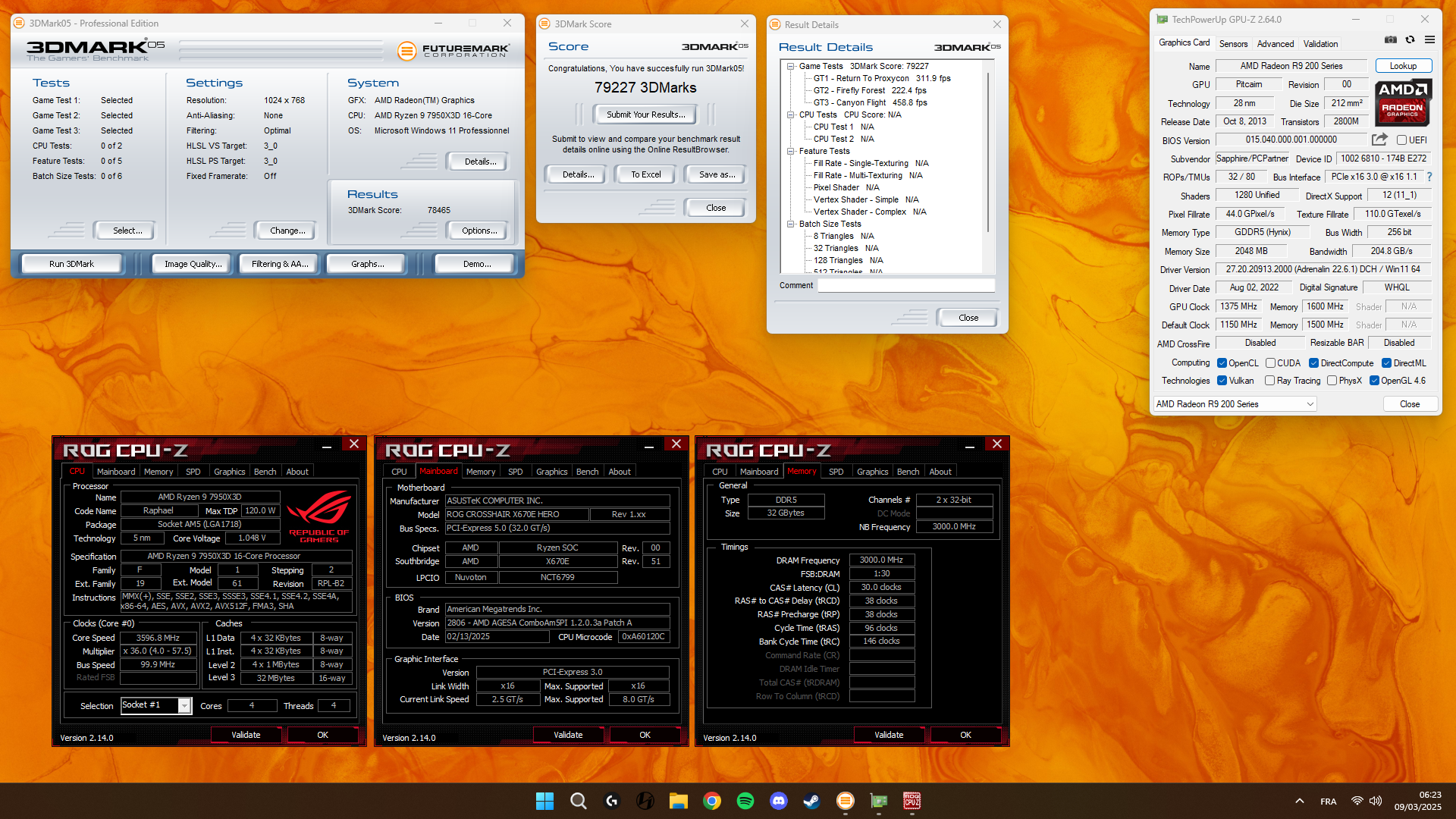Click the Lookup button in GPU-Z
The height and width of the screenshot is (819, 1456).
coord(1403,66)
